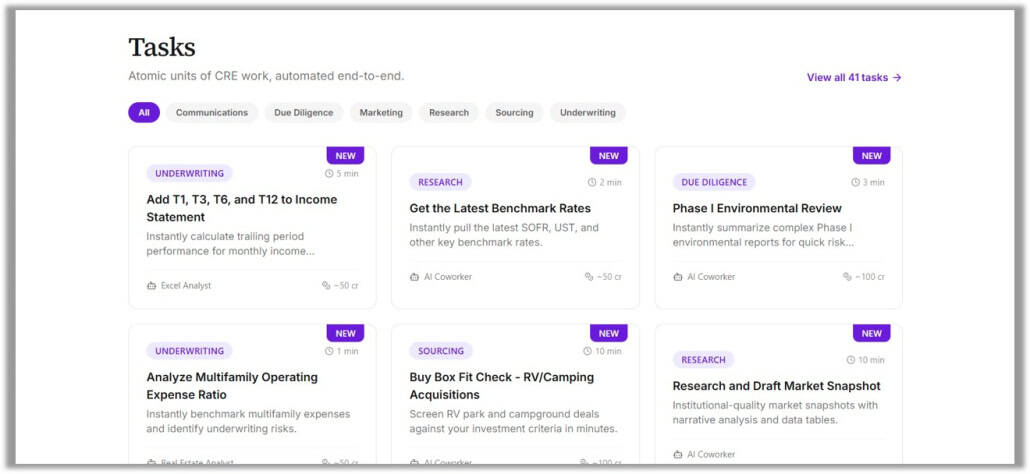The height and width of the screenshot is (474, 1030).
Task: Click clock icon on Get the Latest Benchmark Rates card
Action: [592, 183]
